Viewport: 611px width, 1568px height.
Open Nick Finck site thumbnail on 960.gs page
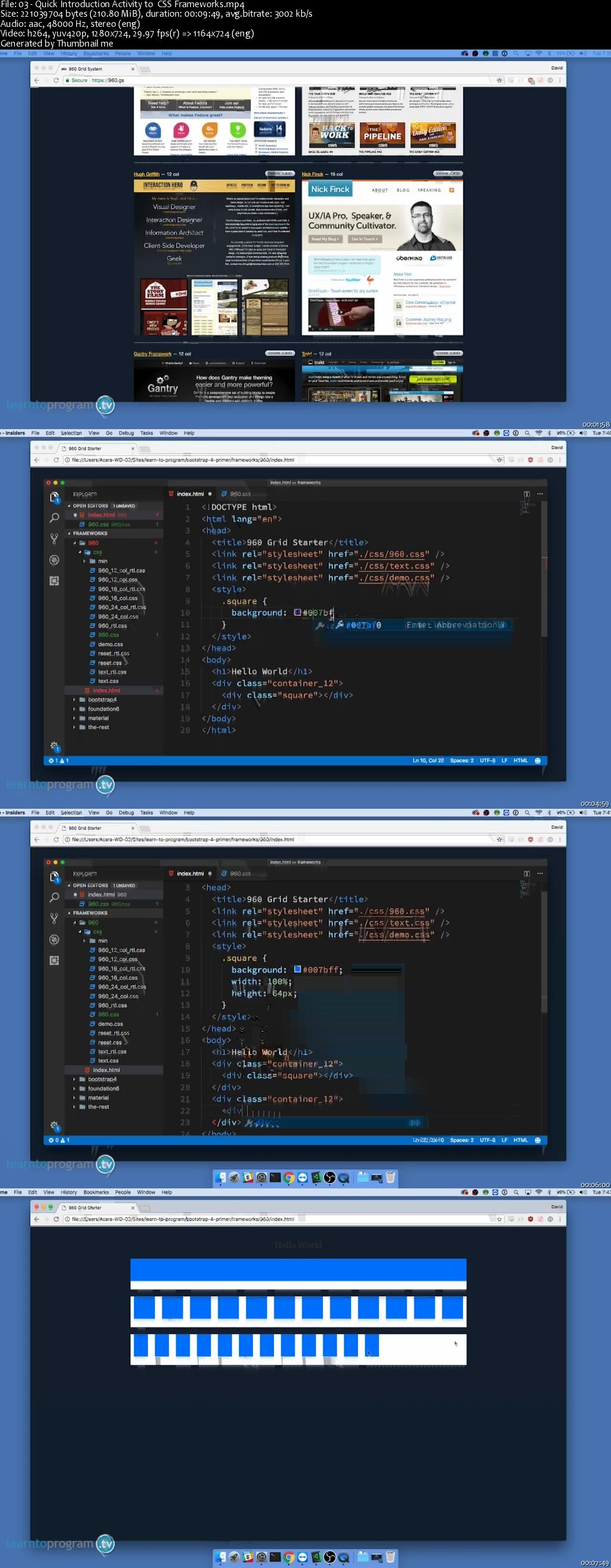pyautogui.click(x=382, y=257)
